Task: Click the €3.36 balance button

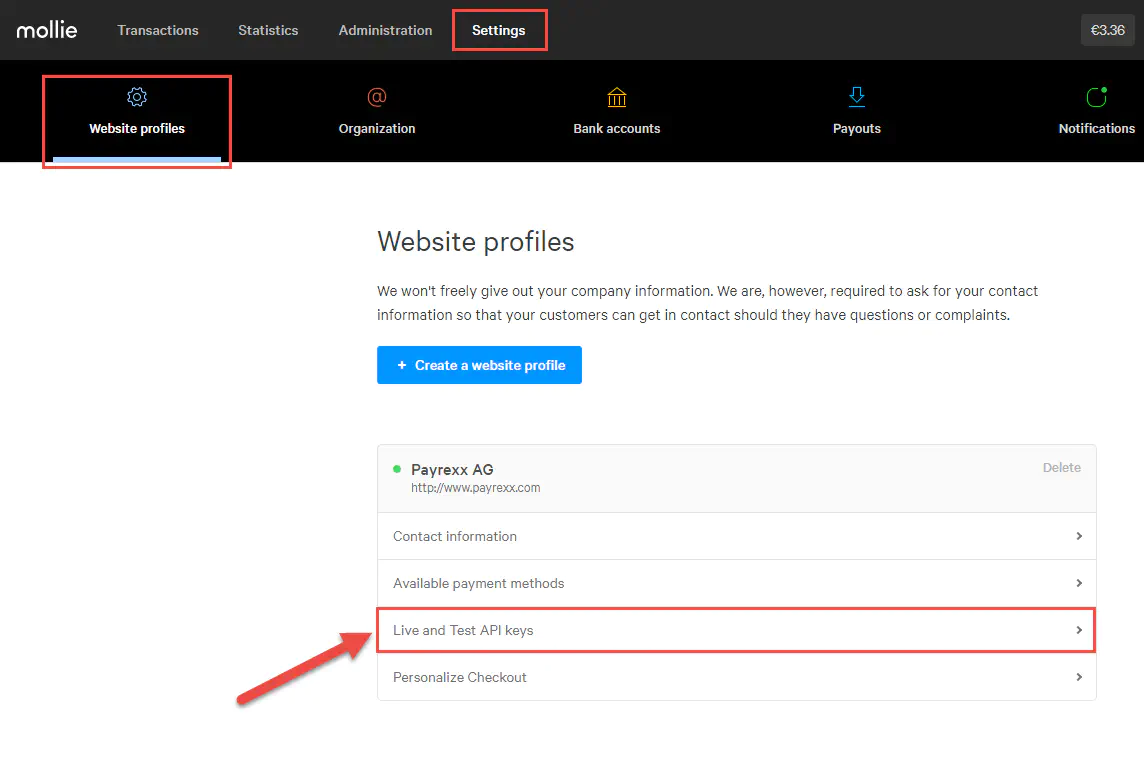Action: [1107, 30]
